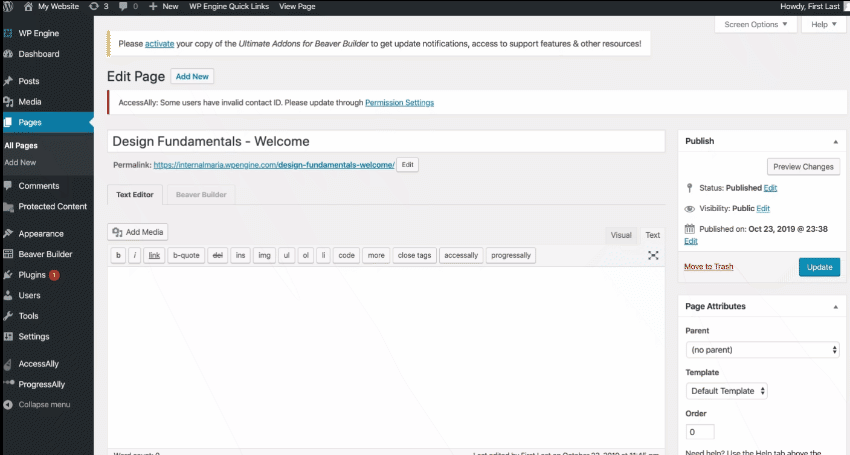Click the updates refresh icon in admin bar
The width and height of the screenshot is (850, 455).
click(x=95, y=6)
